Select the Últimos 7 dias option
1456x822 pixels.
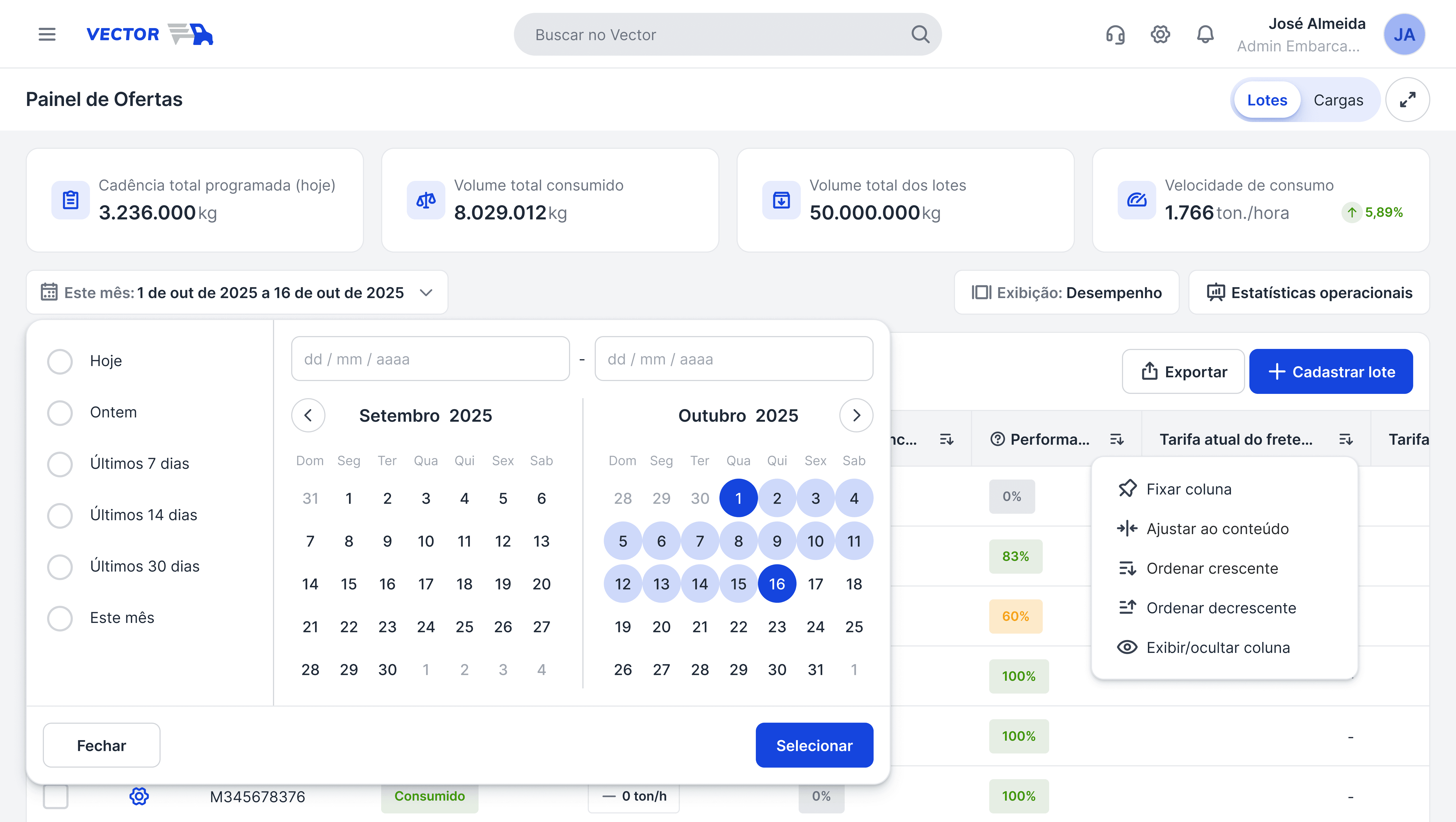(x=60, y=464)
